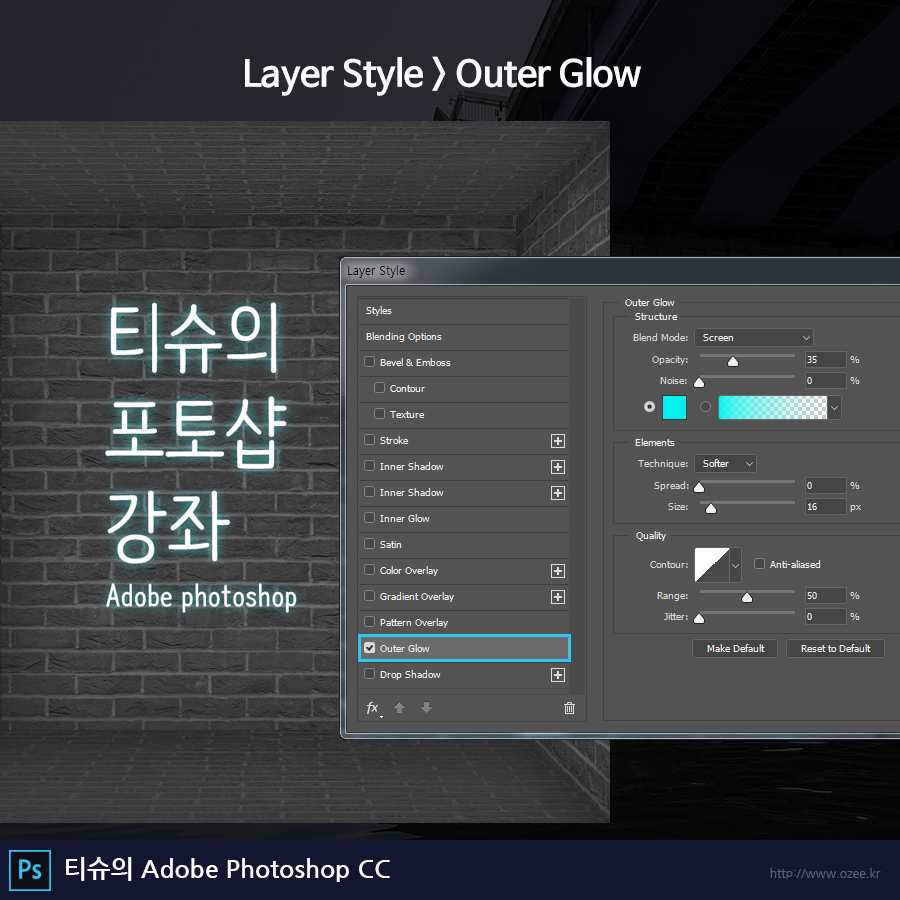Enable the Anti-aliased checkbox
This screenshot has height=900, width=900.
(759, 564)
